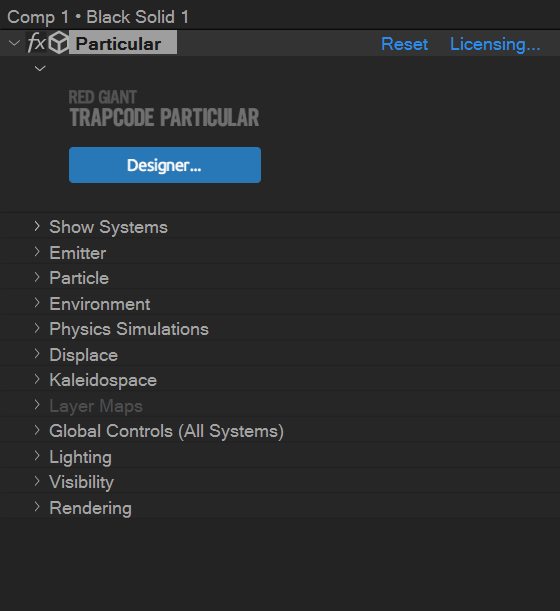This screenshot has width=560, height=611.
Task: Select the Global Controls (All Systems) label
Action: [x=166, y=431]
